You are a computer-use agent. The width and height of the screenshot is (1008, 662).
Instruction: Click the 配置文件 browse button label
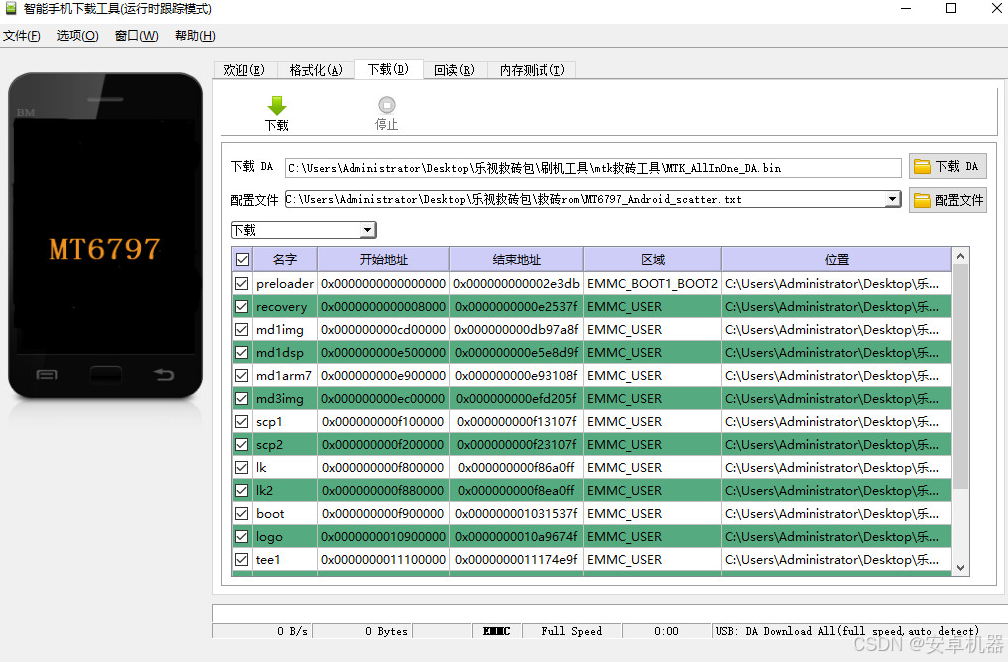pos(958,201)
